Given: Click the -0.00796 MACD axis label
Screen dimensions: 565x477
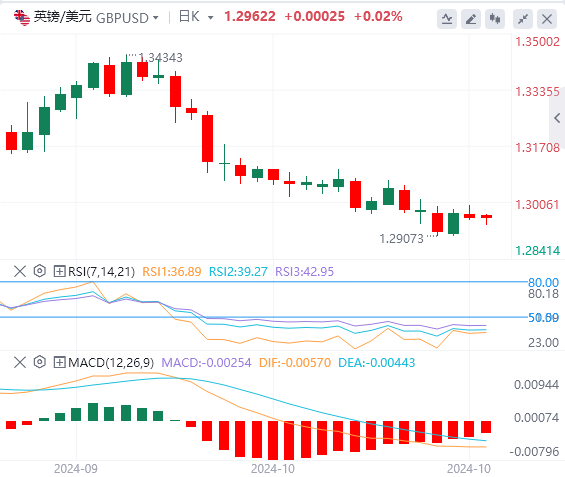Looking at the screenshot, I should tap(534, 451).
